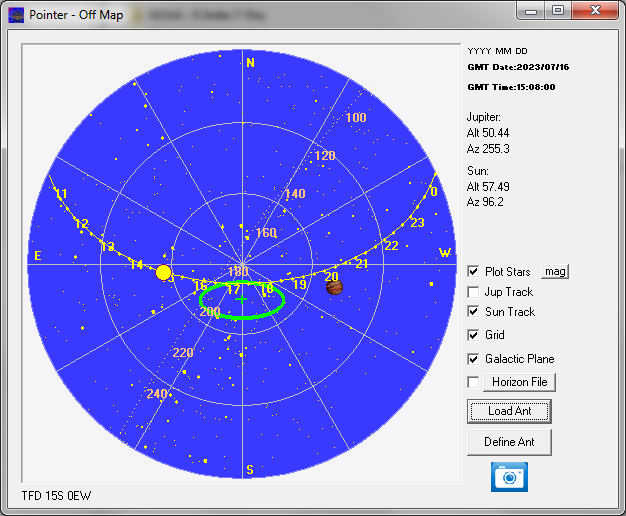Open the Horizon File button
Image resolution: width=626 pixels, height=516 pixels.
519,382
